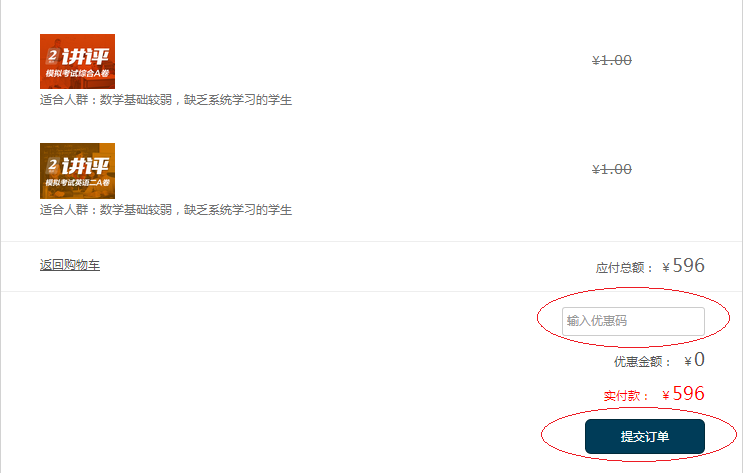
Task: Open the orange 英语二A卷 course thumbnail
Action: click(77, 171)
